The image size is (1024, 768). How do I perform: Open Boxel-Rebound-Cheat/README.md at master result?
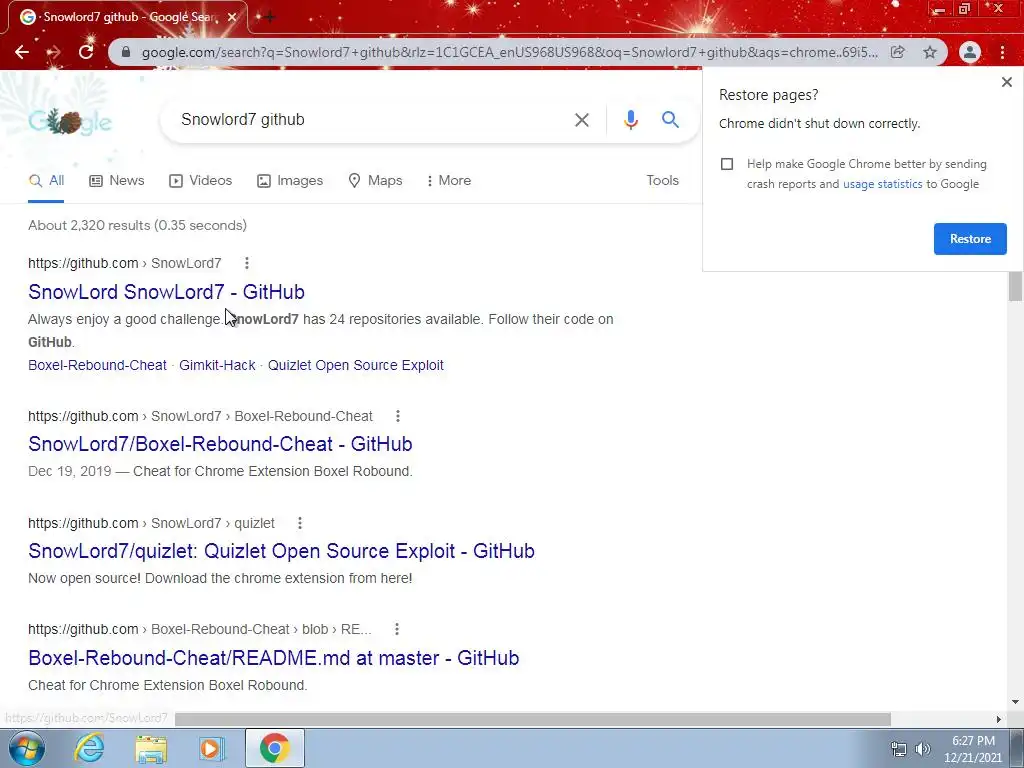click(274, 658)
